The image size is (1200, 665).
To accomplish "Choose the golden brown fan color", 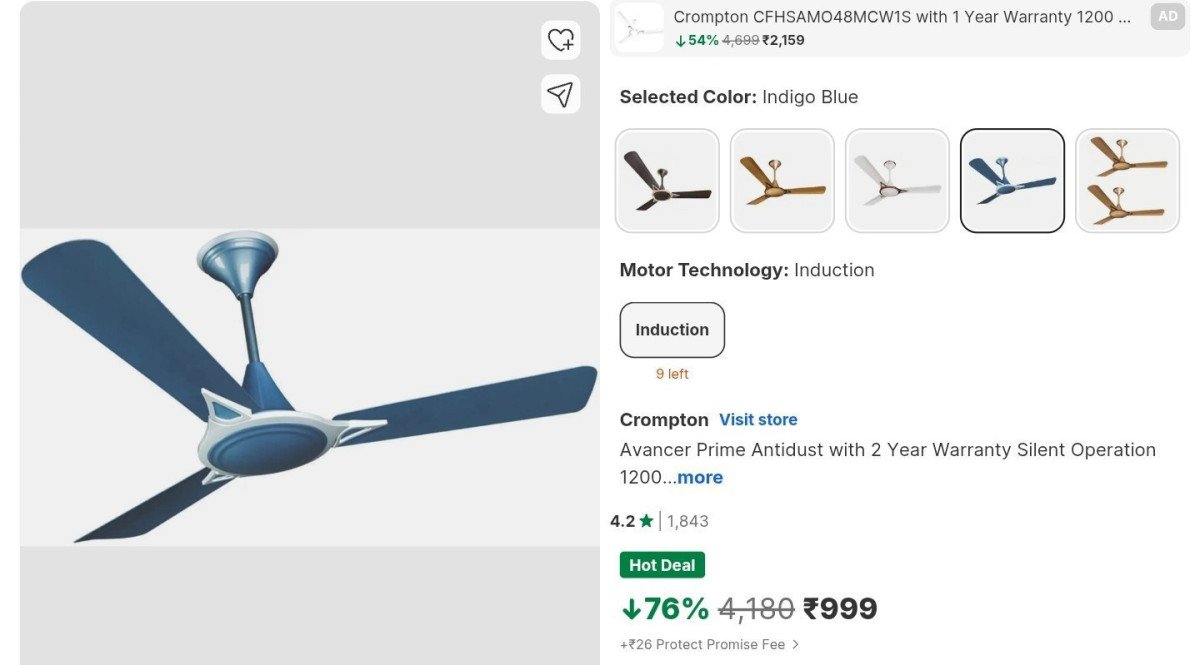I will (x=782, y=181).
